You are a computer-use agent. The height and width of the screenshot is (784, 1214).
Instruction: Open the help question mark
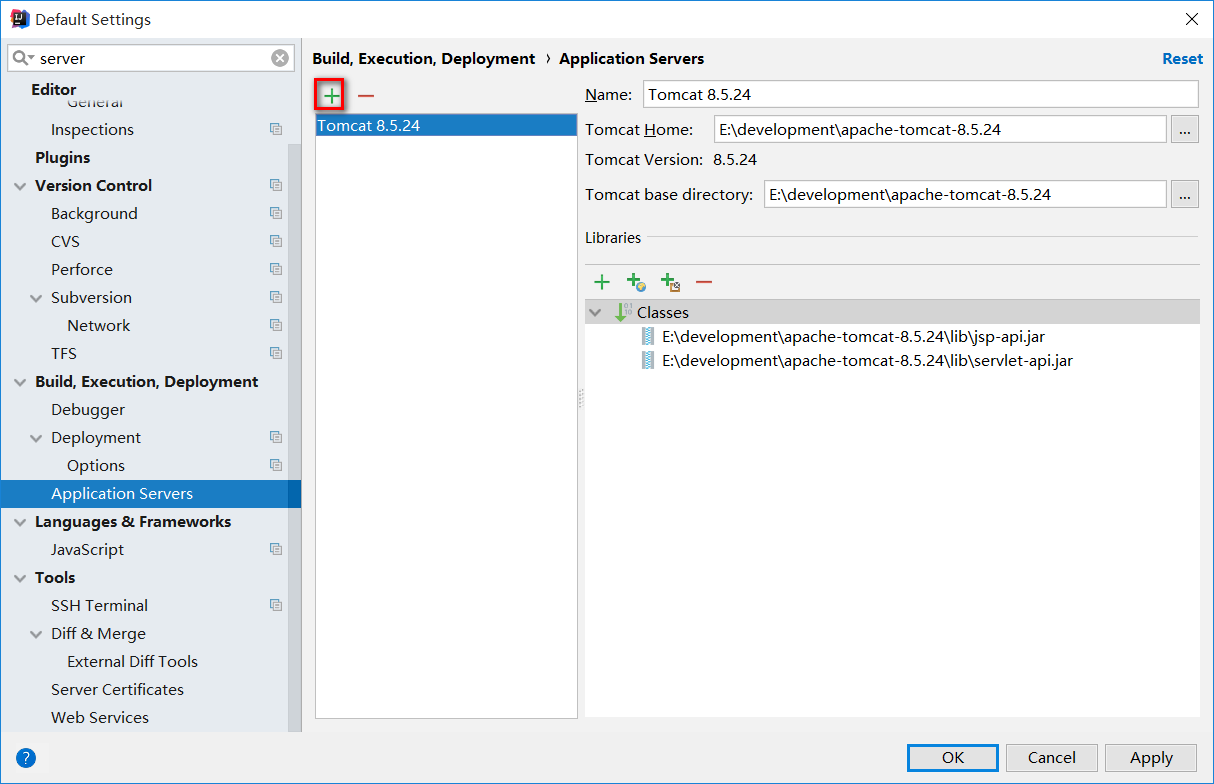(x=26, y=758)
